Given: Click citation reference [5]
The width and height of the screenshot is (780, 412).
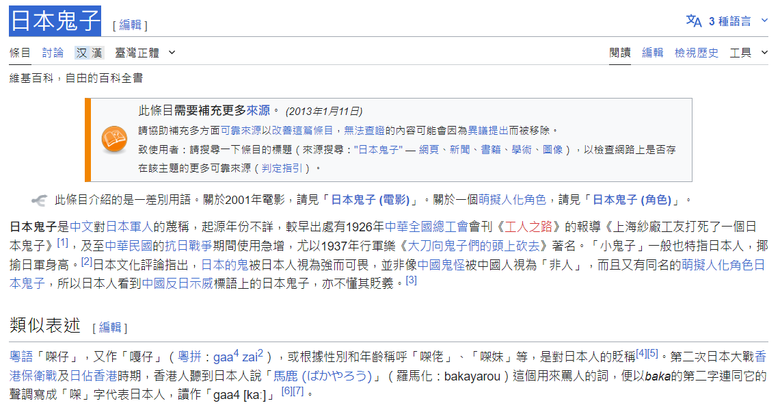Looking at the screenshot, I should pyautogui.click(x=653, y=354).
